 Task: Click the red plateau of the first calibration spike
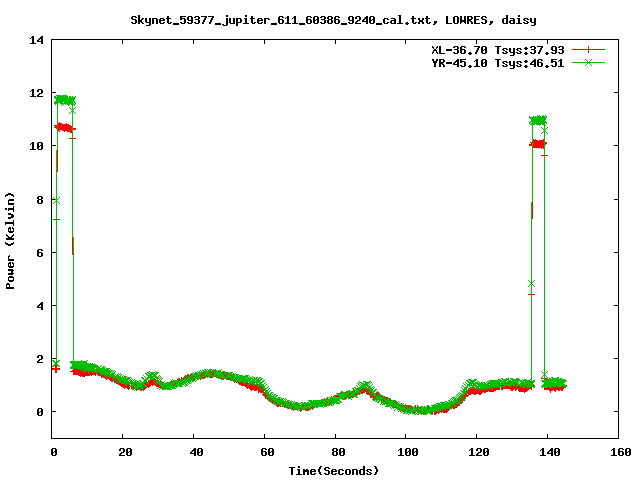(64, 128)
